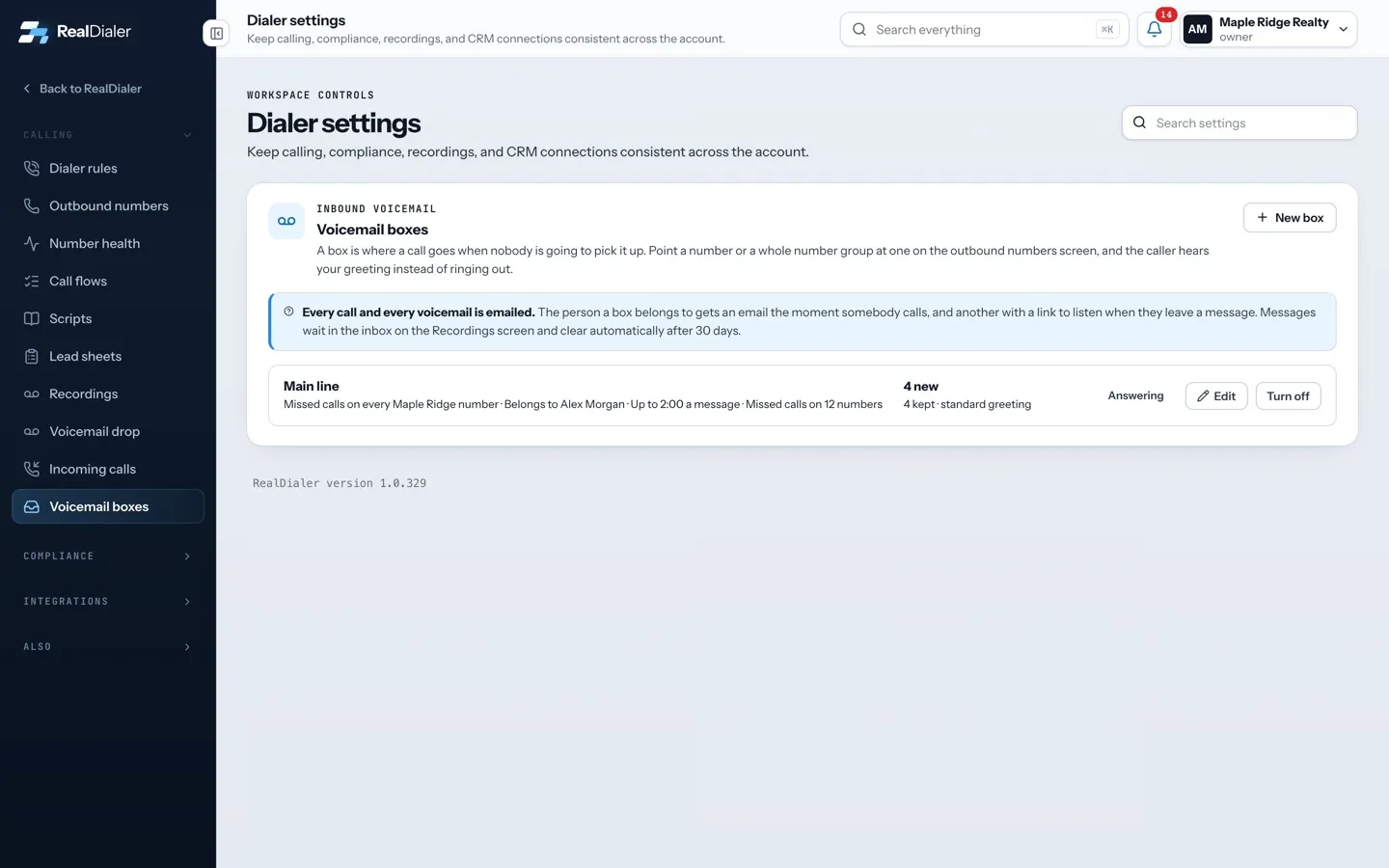The image size is (1389, 868).
Task: Click the Search everything field
Action: (984, 29)
